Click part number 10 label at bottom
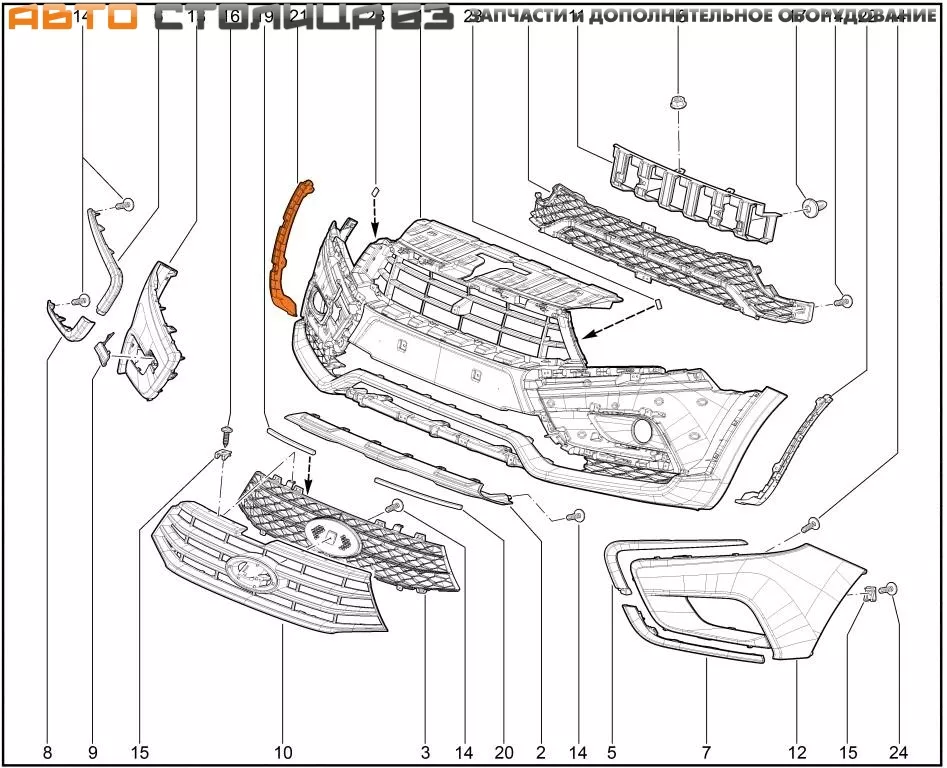947x768 pixels. [283, 752]
